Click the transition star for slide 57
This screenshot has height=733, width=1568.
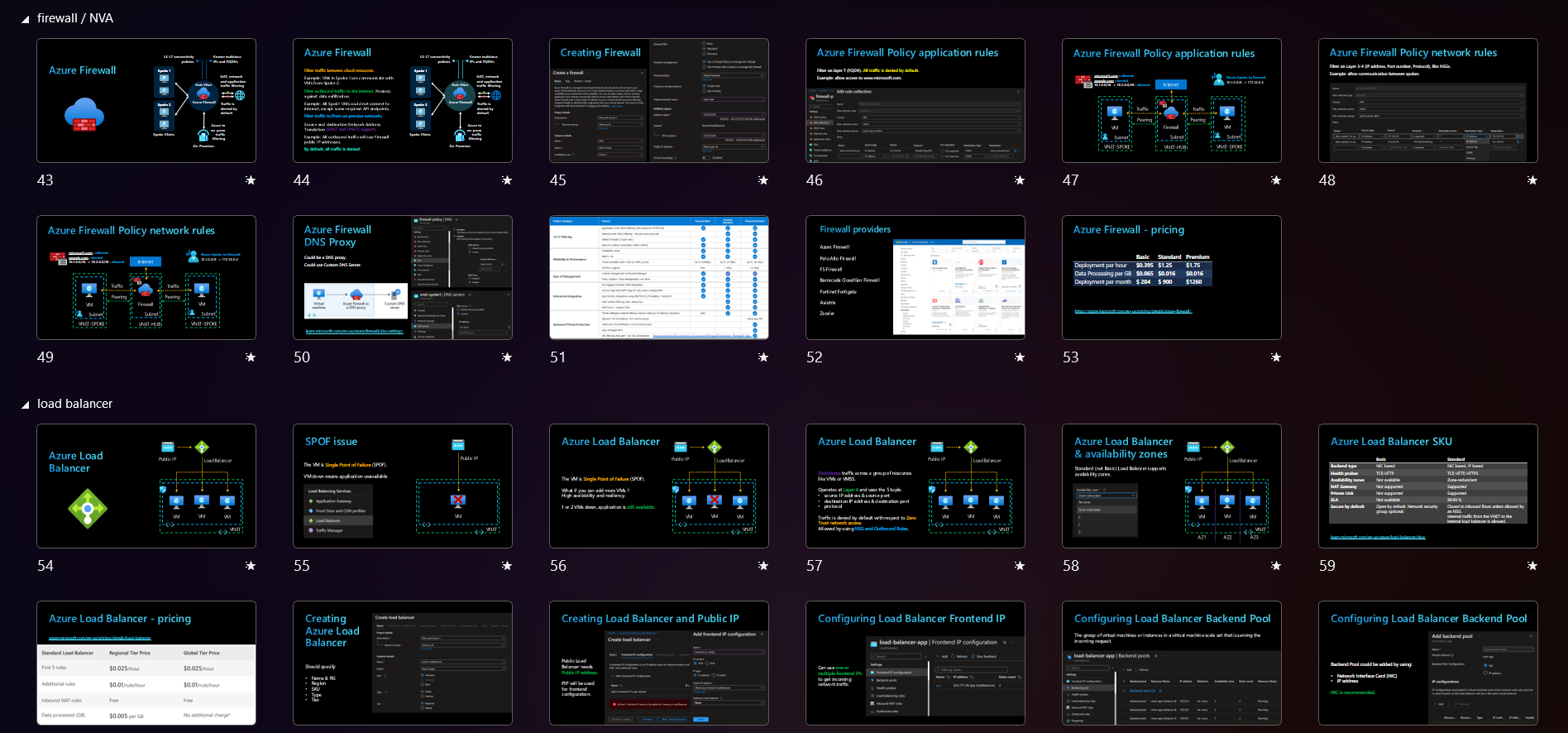click(1020, 566)
